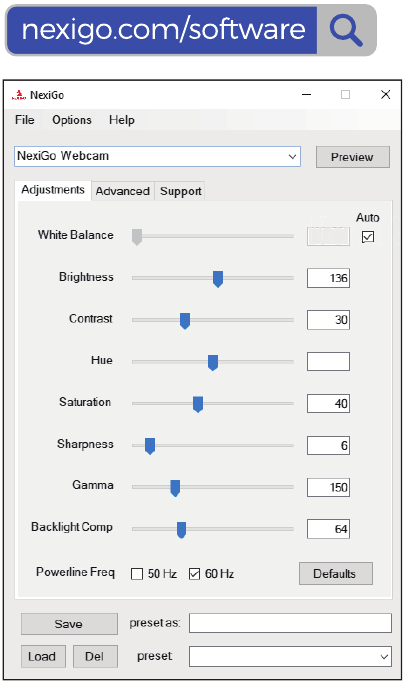Image resolution: width=406 pixels, height=682 pixels.
Task: Reset settings with the Defaults button
Action: point(336,574)
